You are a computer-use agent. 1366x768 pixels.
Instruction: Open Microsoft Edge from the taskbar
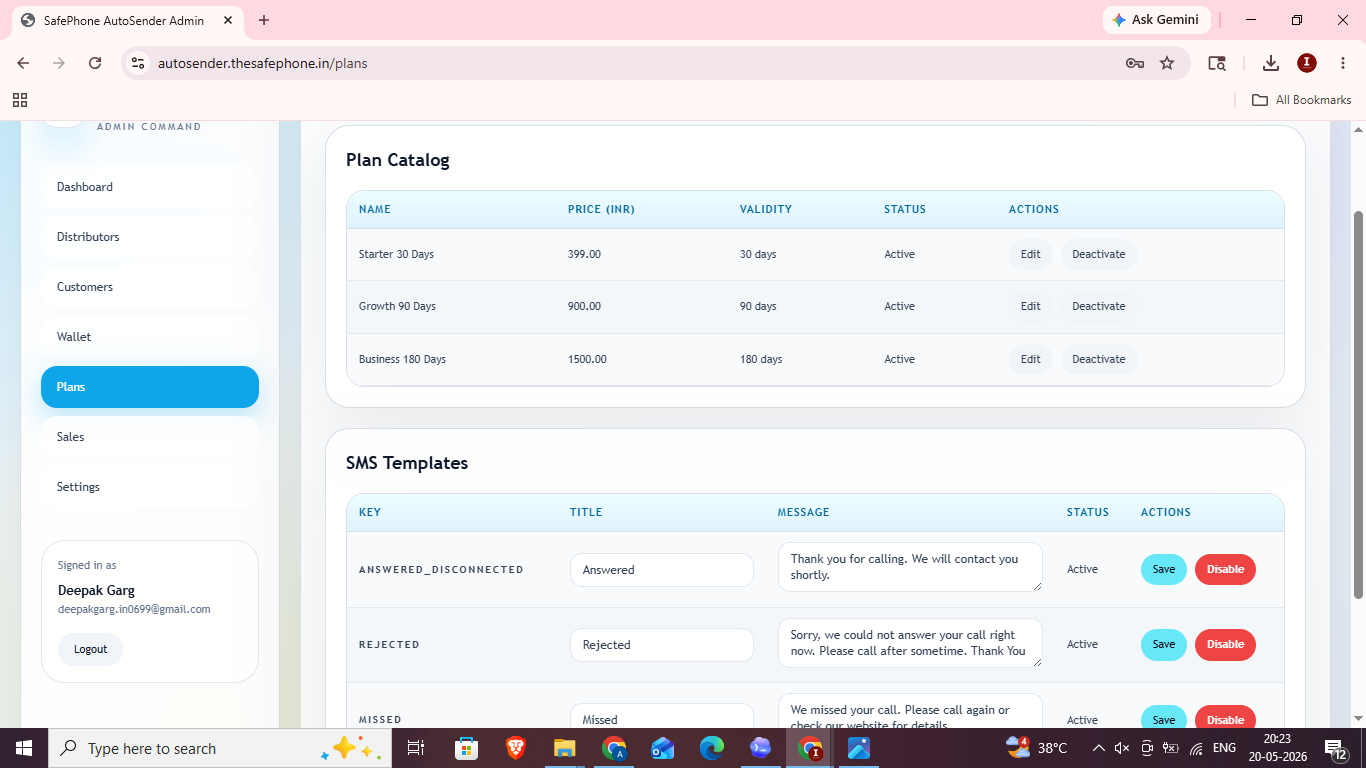point(711,748)
